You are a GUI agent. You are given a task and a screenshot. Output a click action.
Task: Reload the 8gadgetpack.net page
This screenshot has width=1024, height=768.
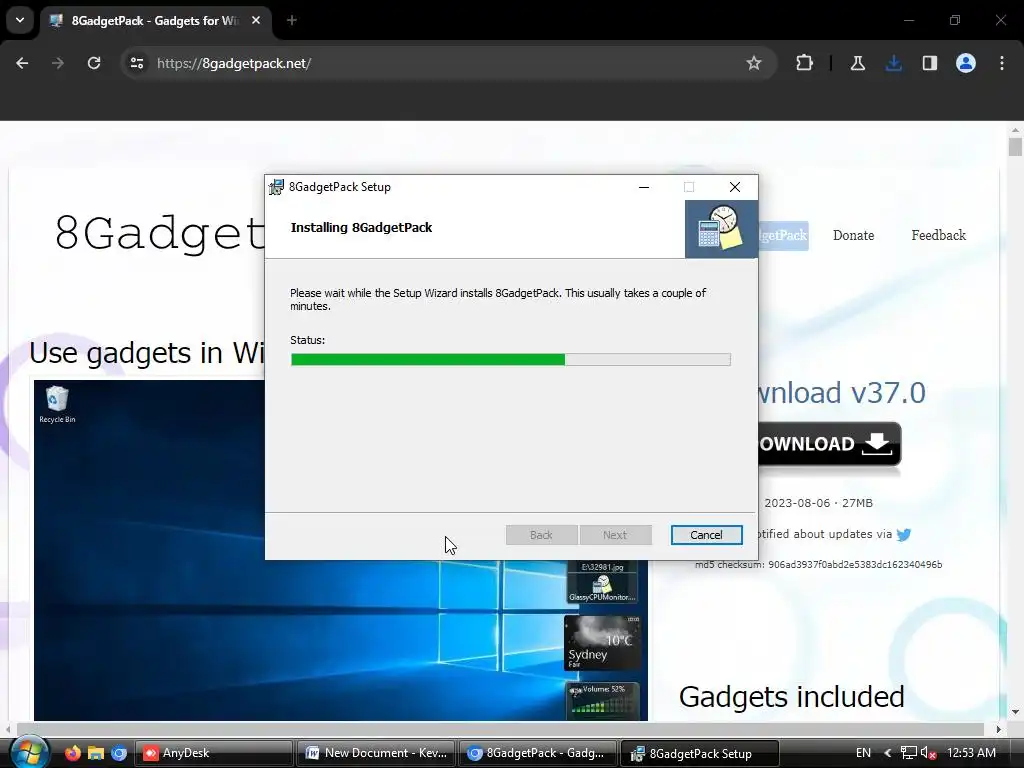point(94,63)
